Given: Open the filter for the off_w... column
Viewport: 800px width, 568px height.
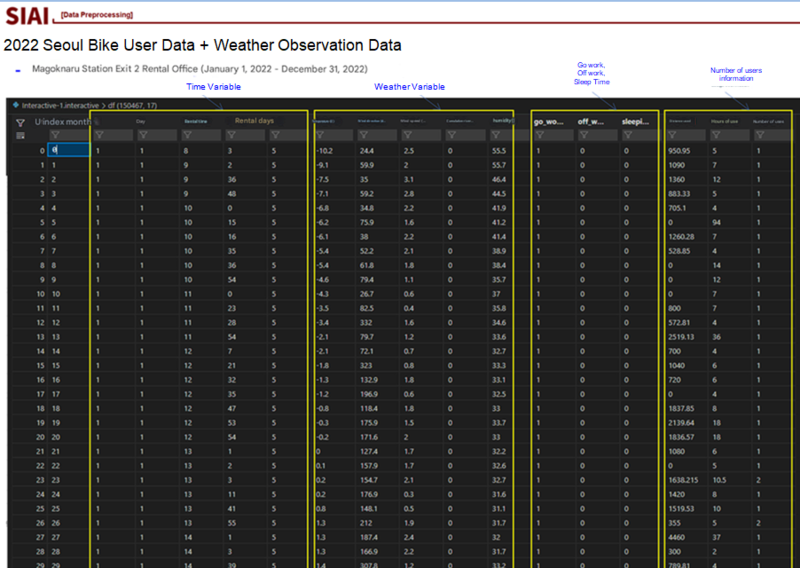Looking at the screenshot, I should coord(583,135).
